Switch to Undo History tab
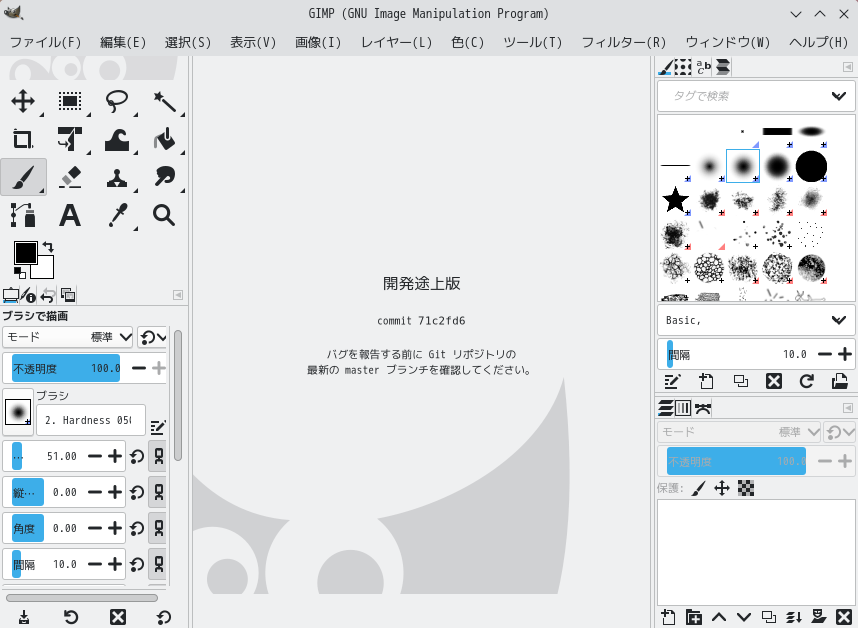Viewport: 858px width, 628px height. click(x=48, y=295)
